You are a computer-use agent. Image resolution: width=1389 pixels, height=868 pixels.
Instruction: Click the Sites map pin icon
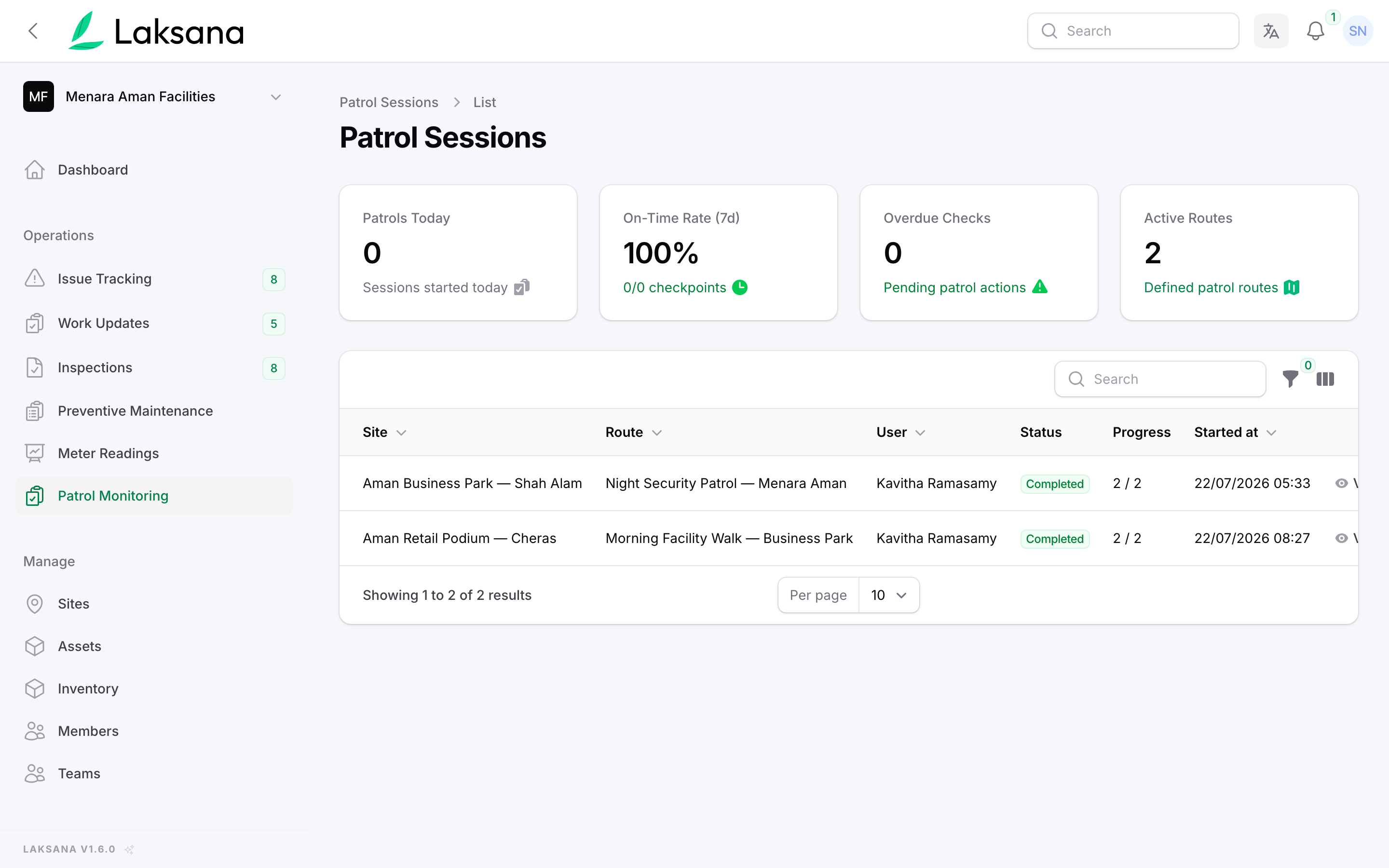pos(34,604)
